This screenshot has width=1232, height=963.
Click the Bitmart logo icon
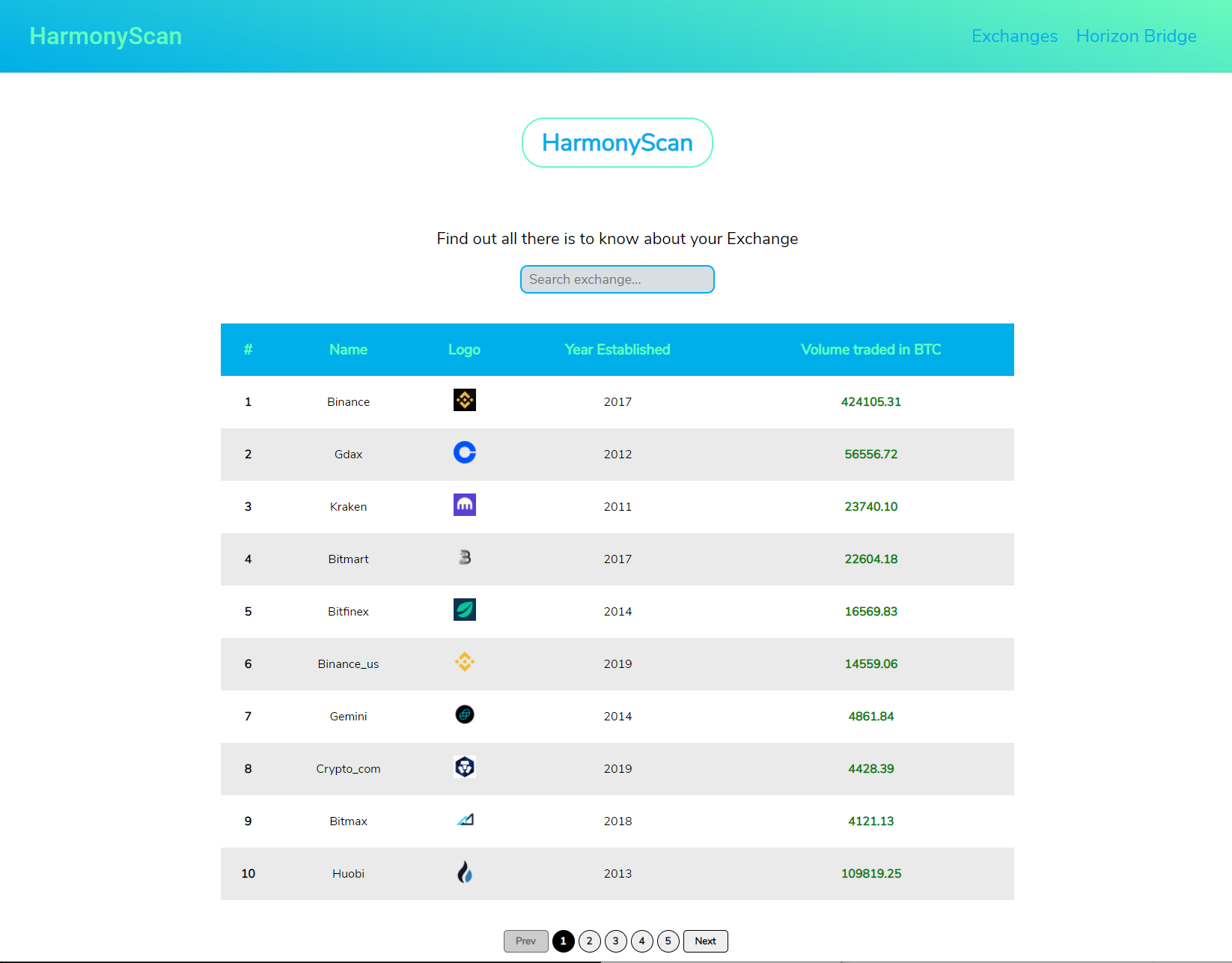(465, 557)
